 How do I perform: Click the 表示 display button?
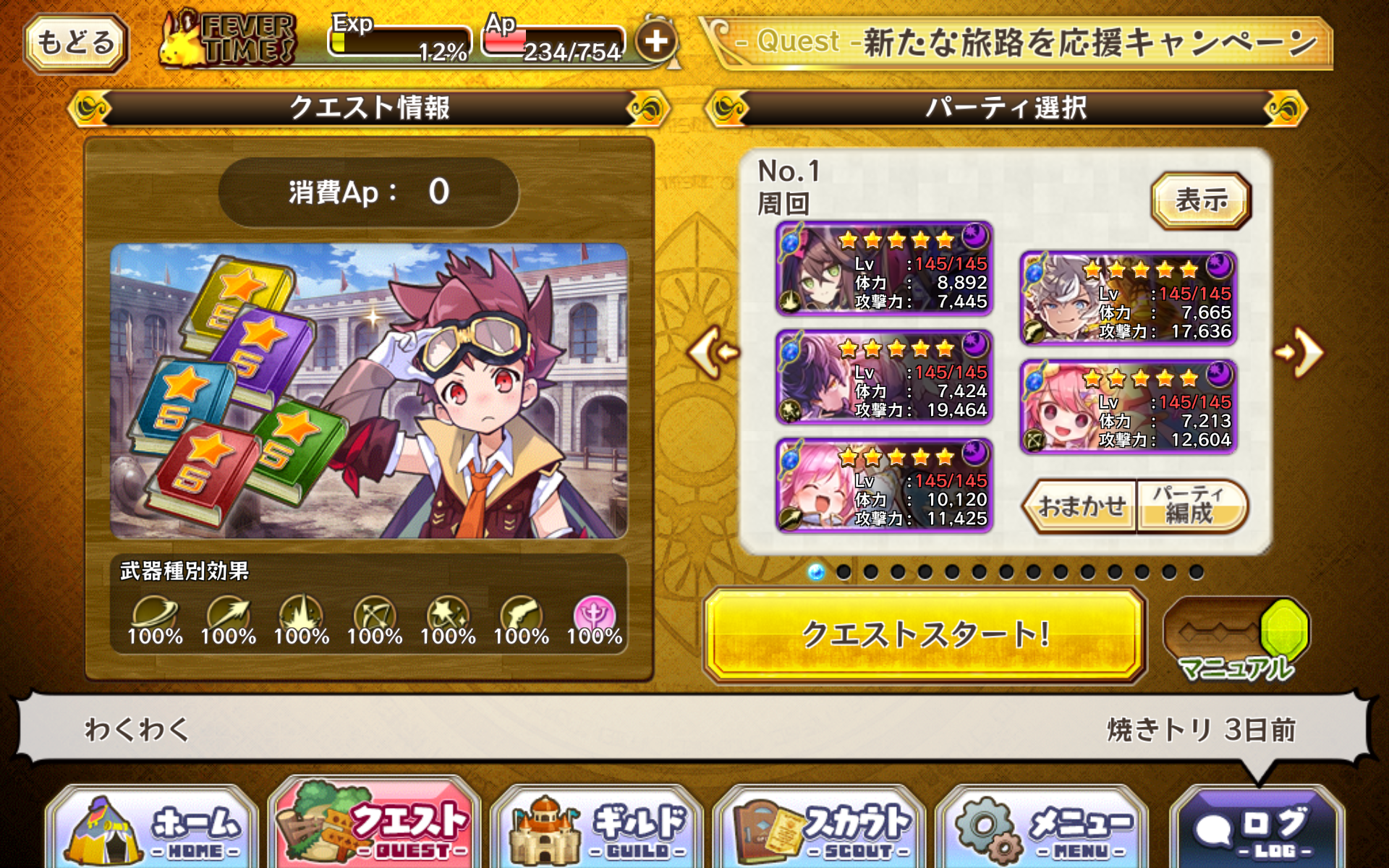point(1201,200)
